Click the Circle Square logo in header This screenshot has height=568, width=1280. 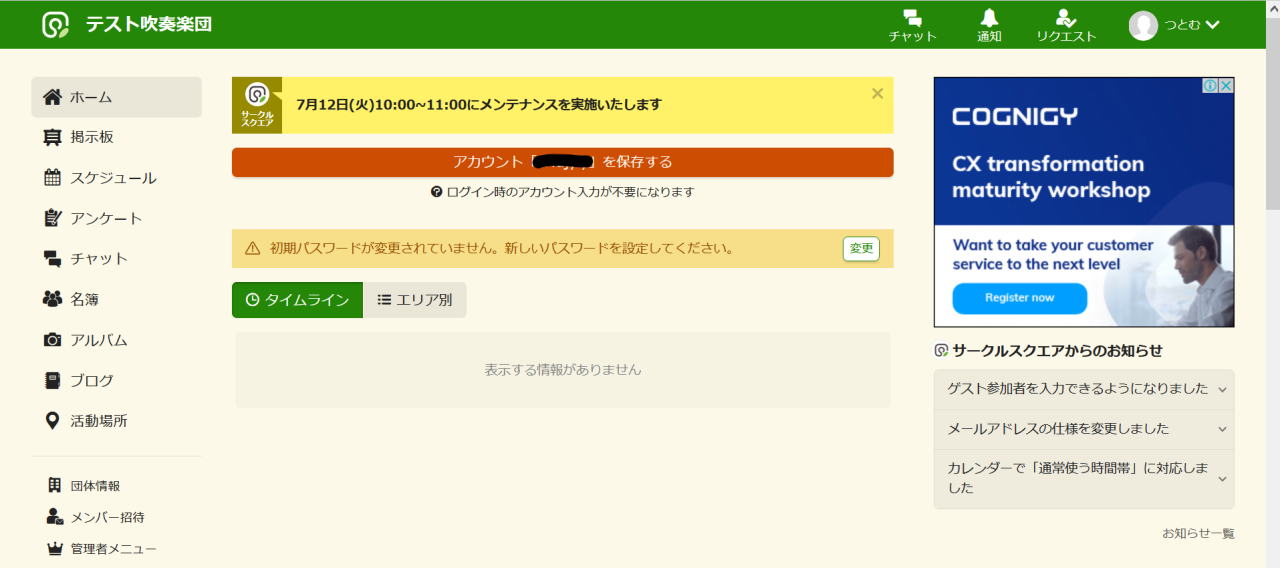point(56,25)
